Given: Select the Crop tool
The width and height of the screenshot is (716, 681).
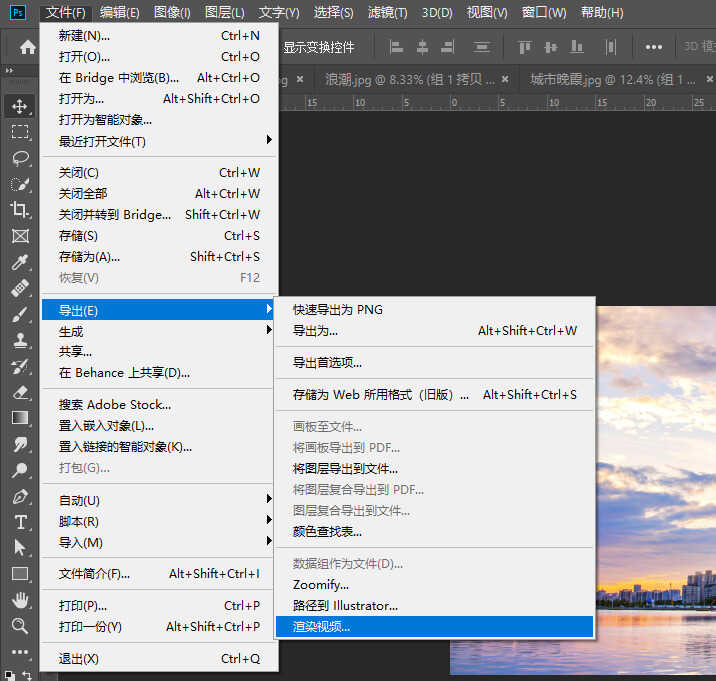Looking at the screenshot, I should pyautogui.click(x=19, y=210).
